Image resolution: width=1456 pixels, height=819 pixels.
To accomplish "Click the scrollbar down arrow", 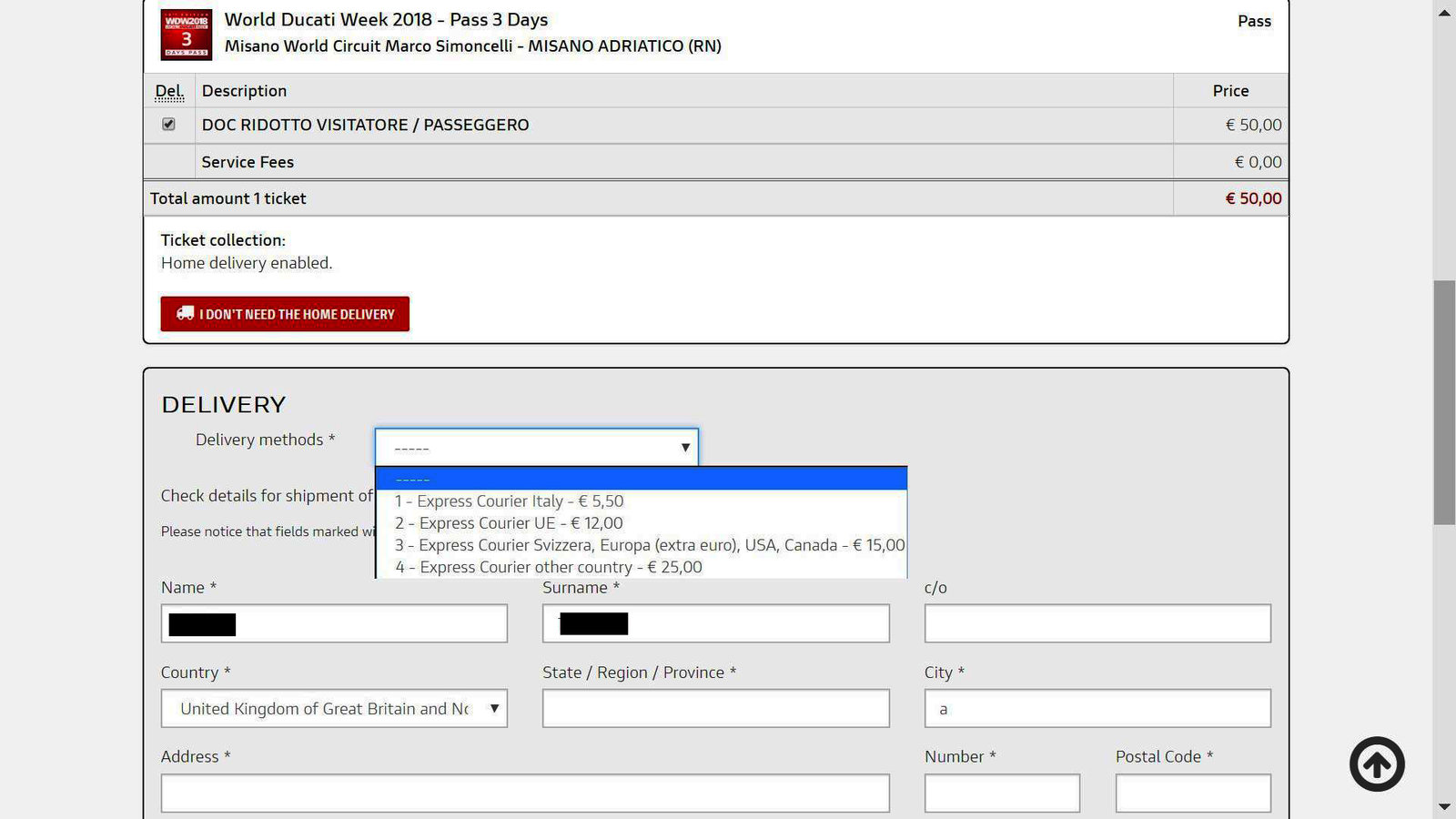I will point(1444,806).
